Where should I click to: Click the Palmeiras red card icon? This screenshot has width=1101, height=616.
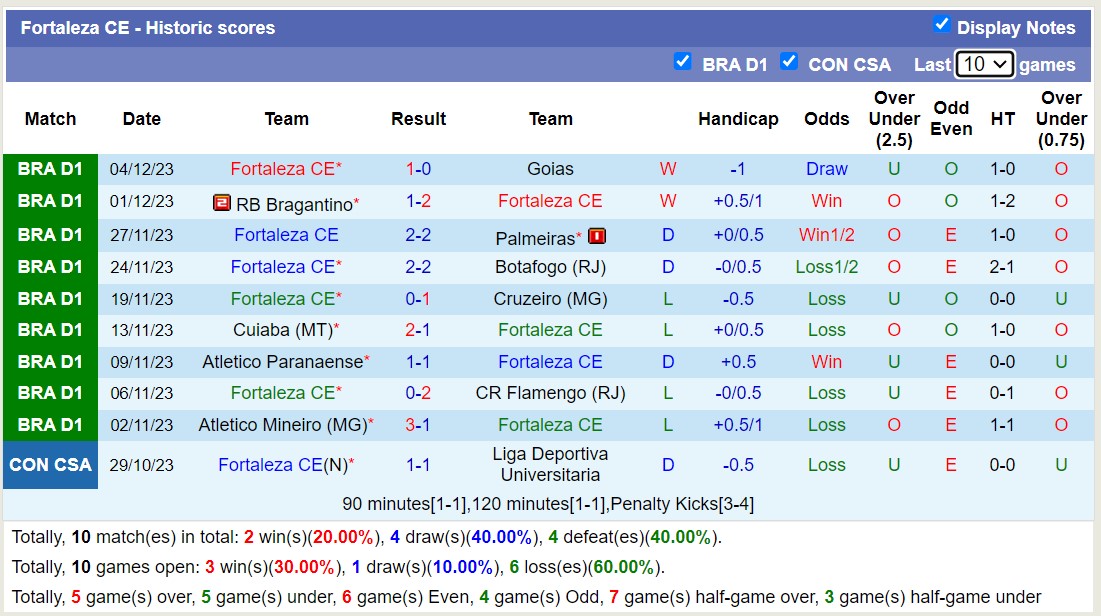click(598, 236)
